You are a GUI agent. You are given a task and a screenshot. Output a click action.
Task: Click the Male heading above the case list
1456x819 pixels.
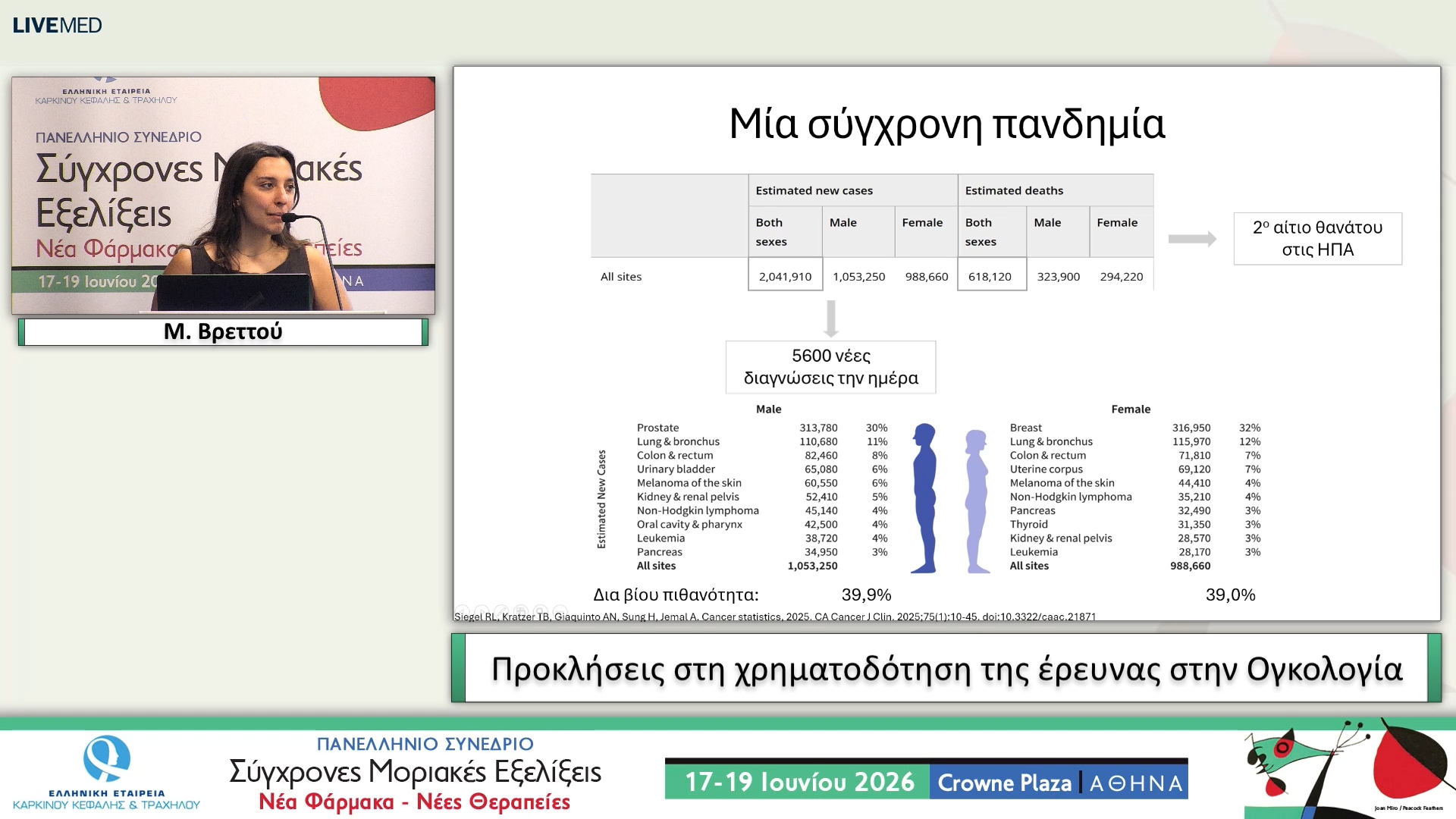click(x=768, y=409)
